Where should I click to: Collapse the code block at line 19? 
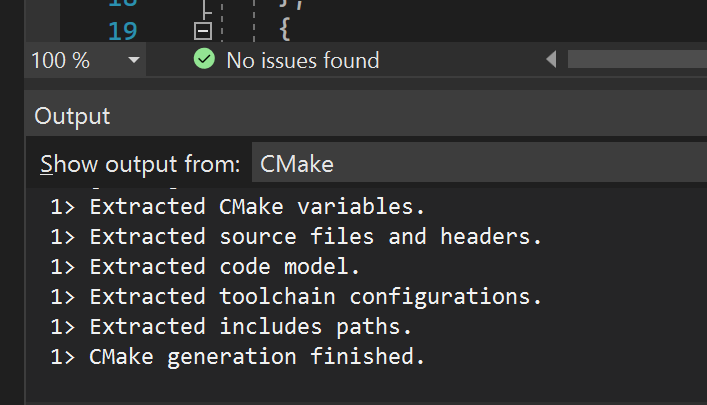point(203,31)
